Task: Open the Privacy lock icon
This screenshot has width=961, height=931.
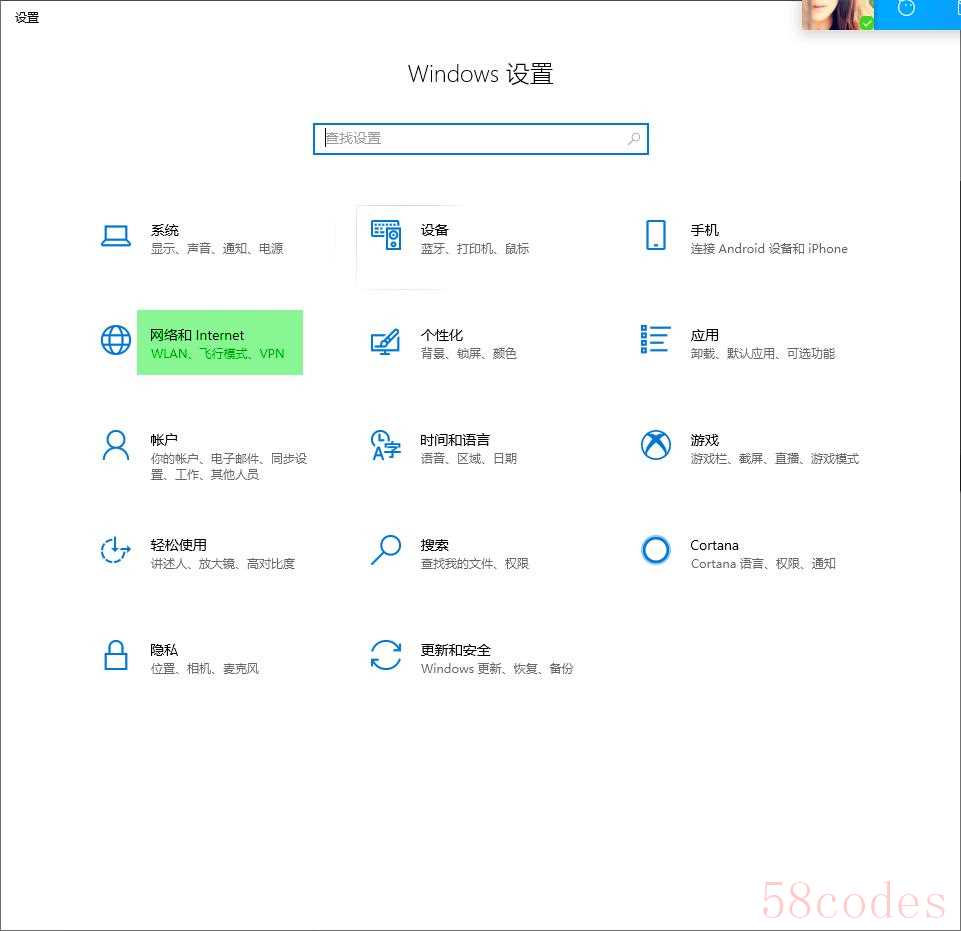Action: [x=116, y=655]
